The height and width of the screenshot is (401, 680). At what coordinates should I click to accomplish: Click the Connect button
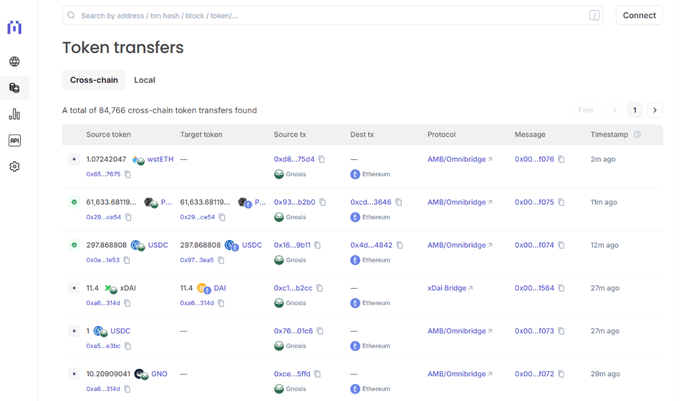639,15
